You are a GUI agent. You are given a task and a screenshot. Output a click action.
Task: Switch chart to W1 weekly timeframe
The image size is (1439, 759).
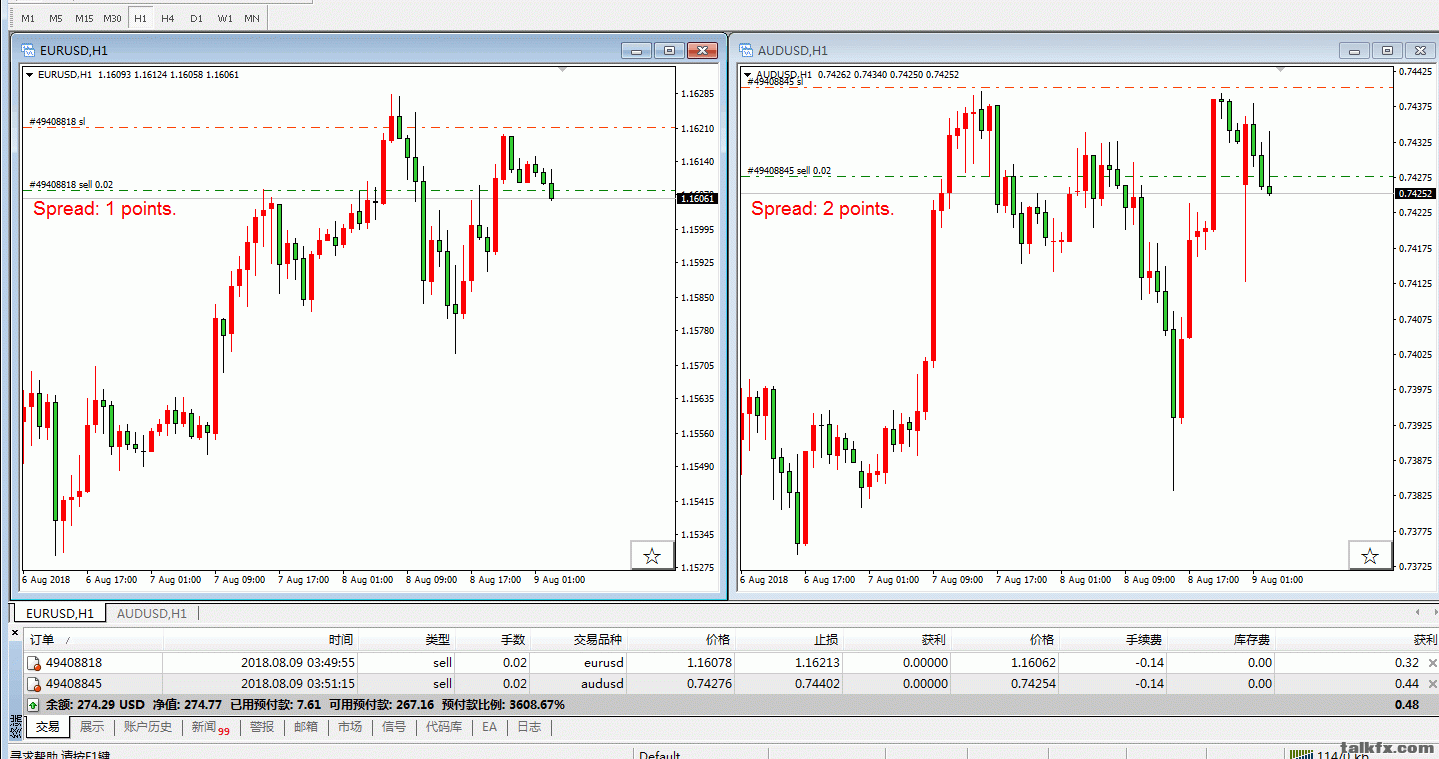pyautogui.click(x=225, y=18)
